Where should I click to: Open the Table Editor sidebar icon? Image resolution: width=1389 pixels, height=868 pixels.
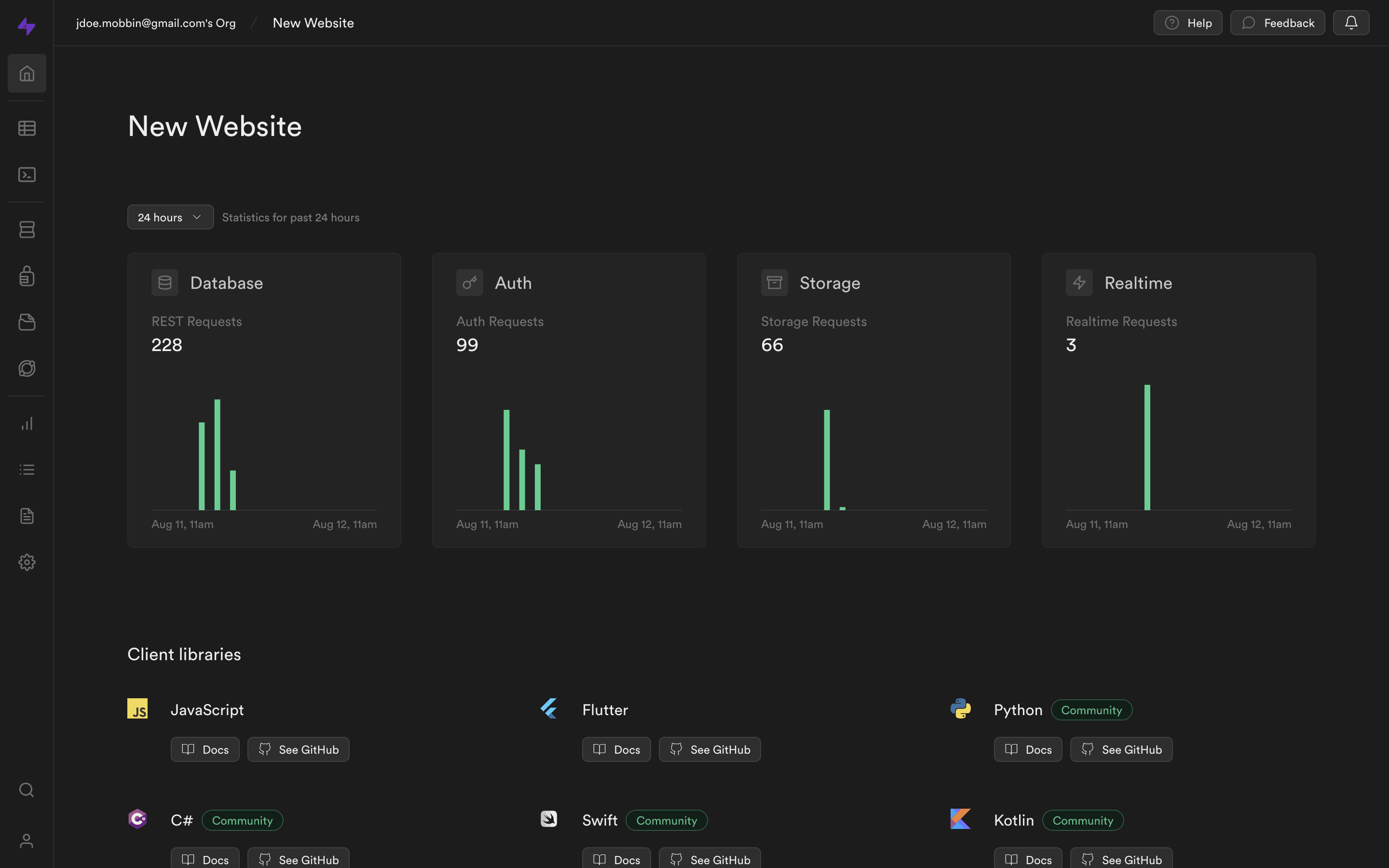(27, 128)
